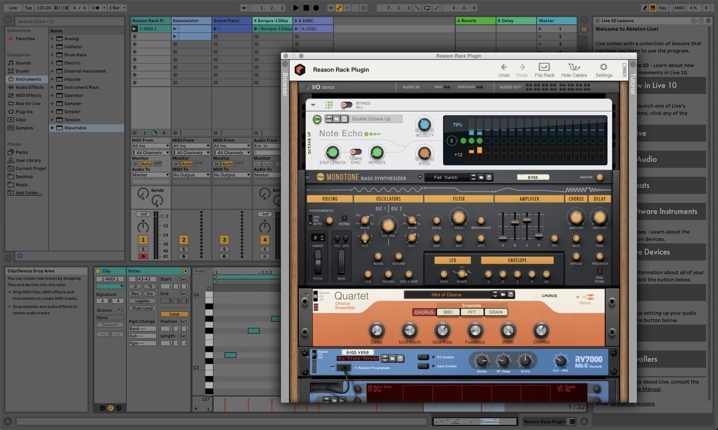Click the Flip Rack icon
This screenshot has width=718, height=430.
tap(544, 67)
